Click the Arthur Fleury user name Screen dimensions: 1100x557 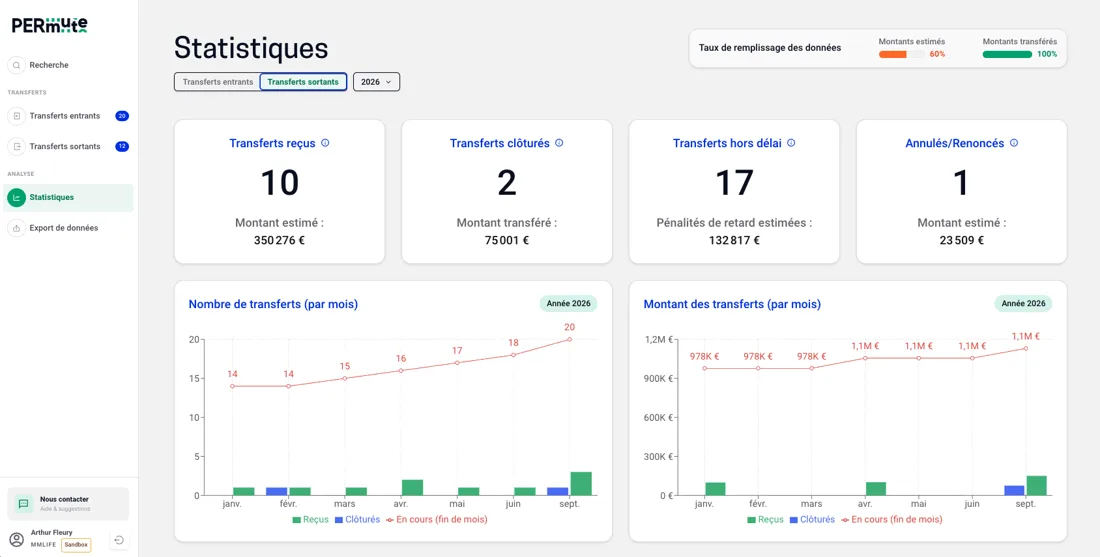[51, 532]
